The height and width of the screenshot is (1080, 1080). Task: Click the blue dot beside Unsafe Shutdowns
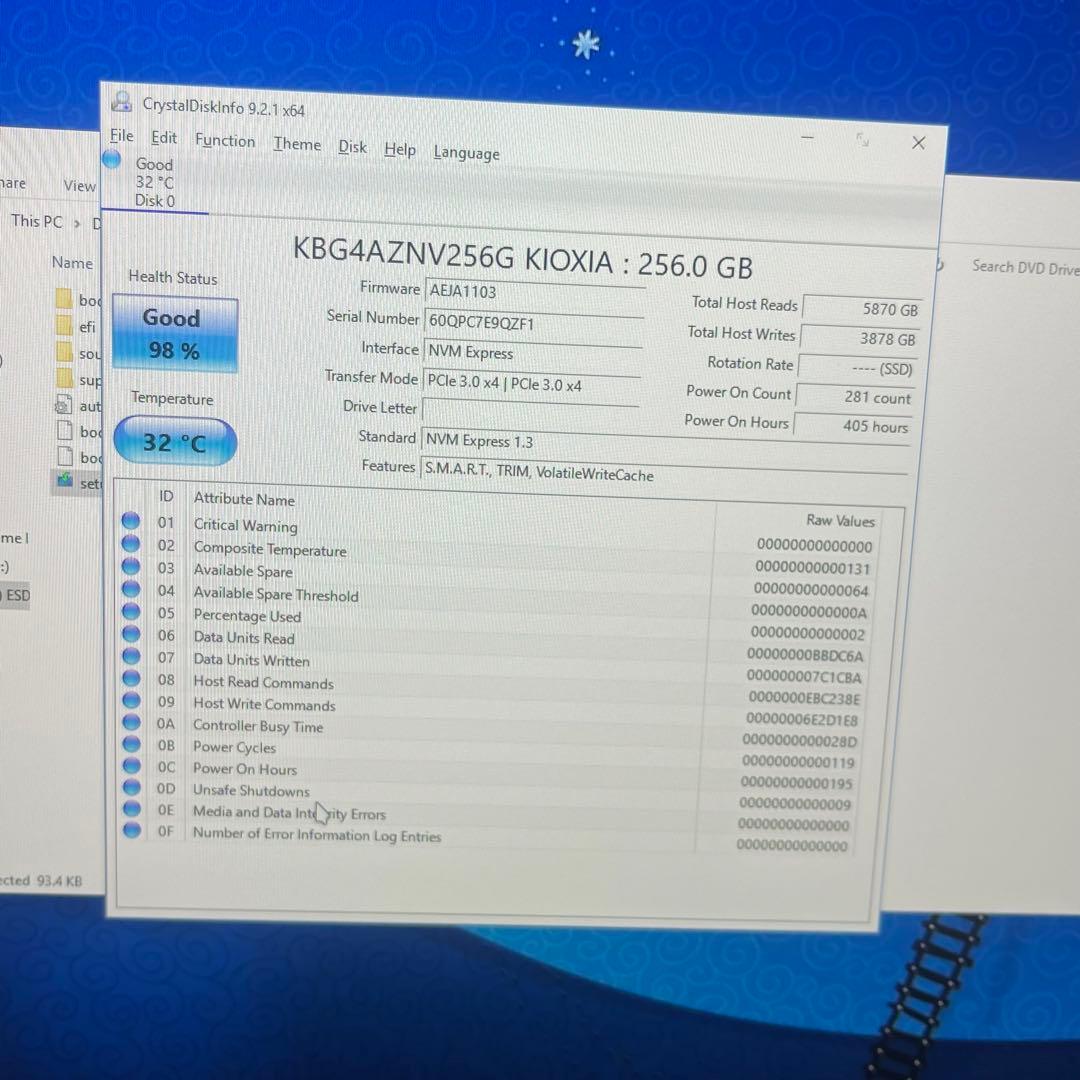point(131,788)
